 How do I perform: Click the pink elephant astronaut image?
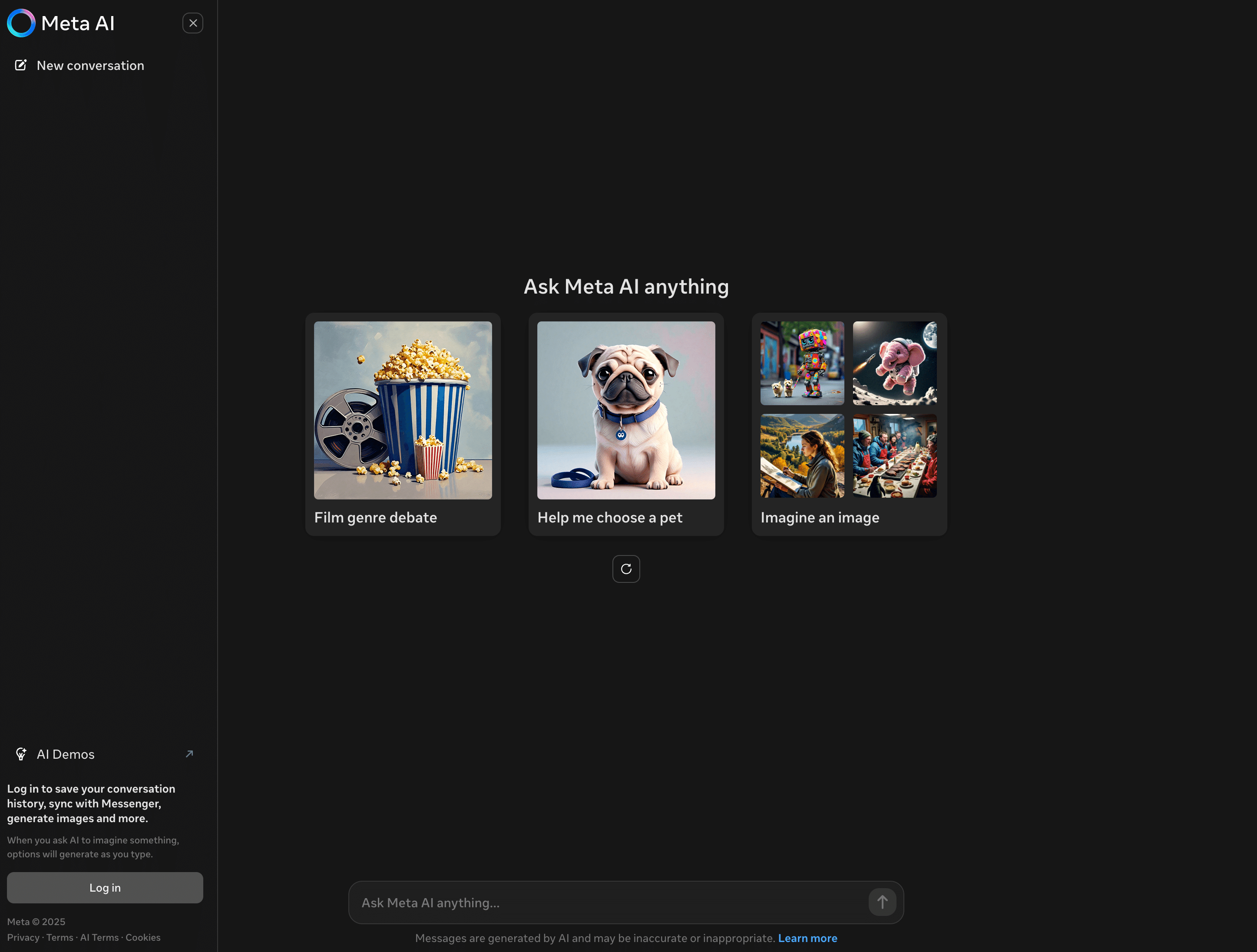click(894, 363)
